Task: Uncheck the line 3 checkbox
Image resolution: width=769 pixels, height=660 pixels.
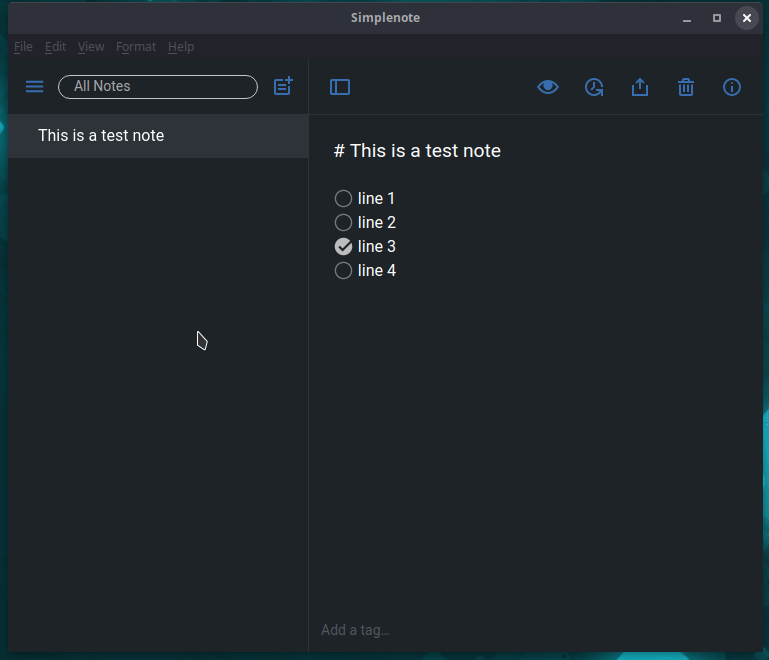Action: tap(343, 247)
